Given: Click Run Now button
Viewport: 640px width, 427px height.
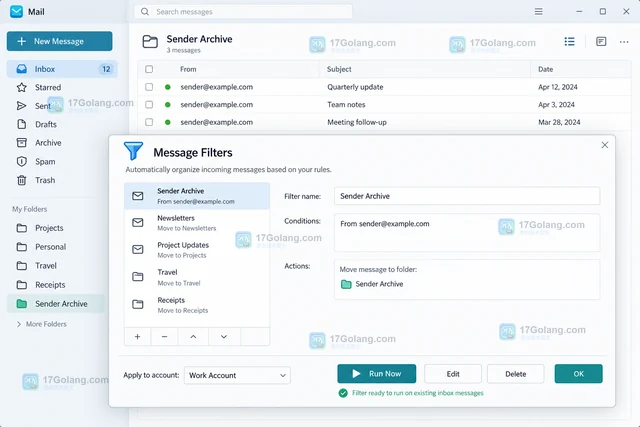Looking at the screenshot, I should (x=377, y=374).
